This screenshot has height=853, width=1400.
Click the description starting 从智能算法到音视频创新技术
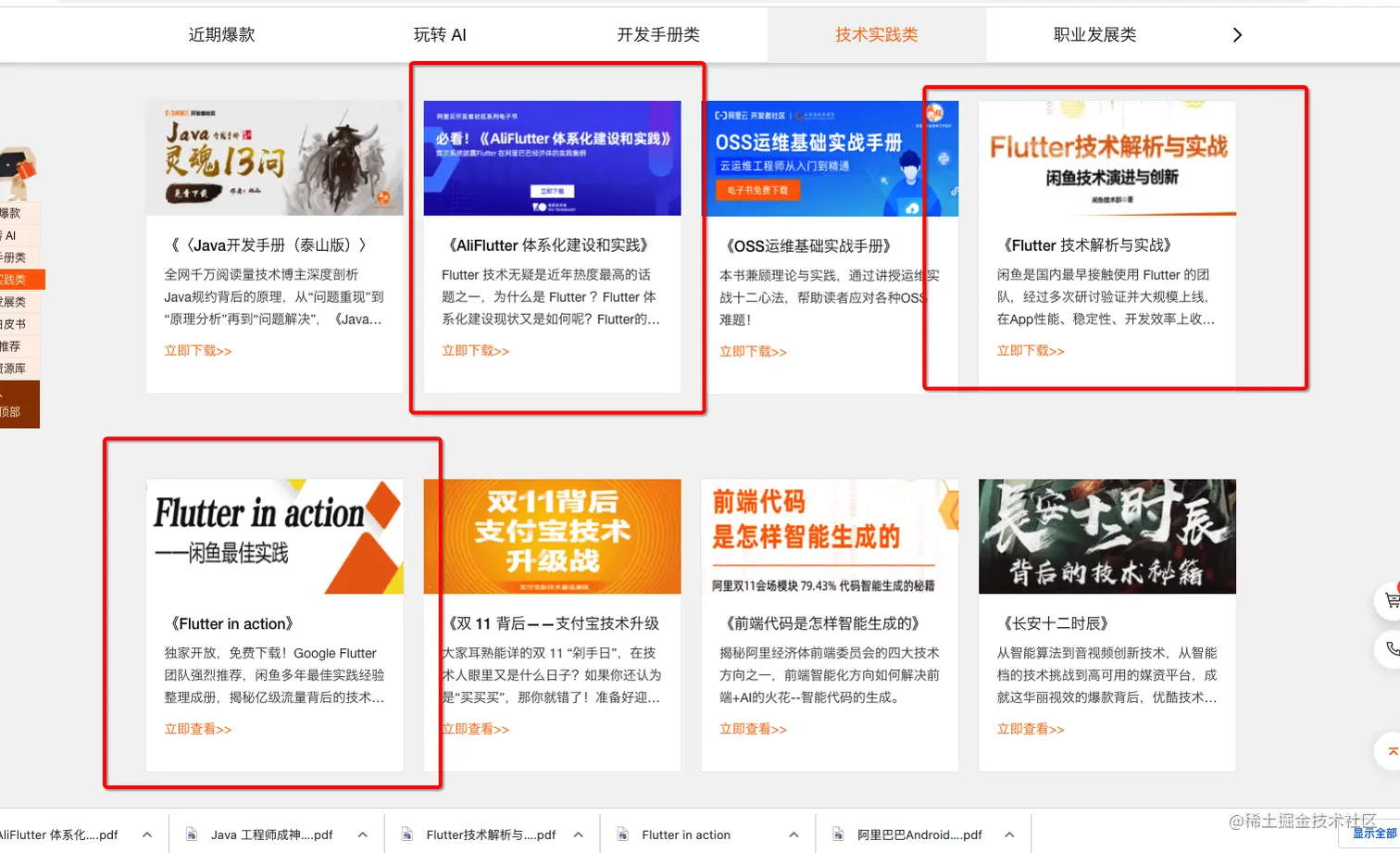click(1107, 675)
